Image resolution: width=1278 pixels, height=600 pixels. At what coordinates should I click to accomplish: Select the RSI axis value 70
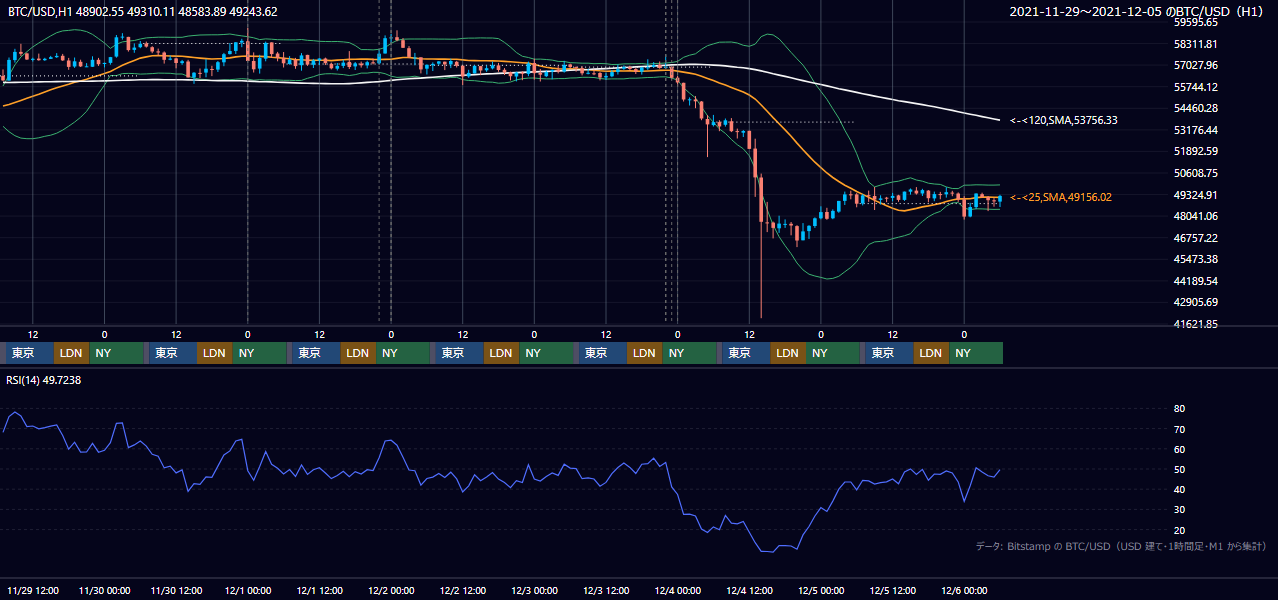point(1179,429)
